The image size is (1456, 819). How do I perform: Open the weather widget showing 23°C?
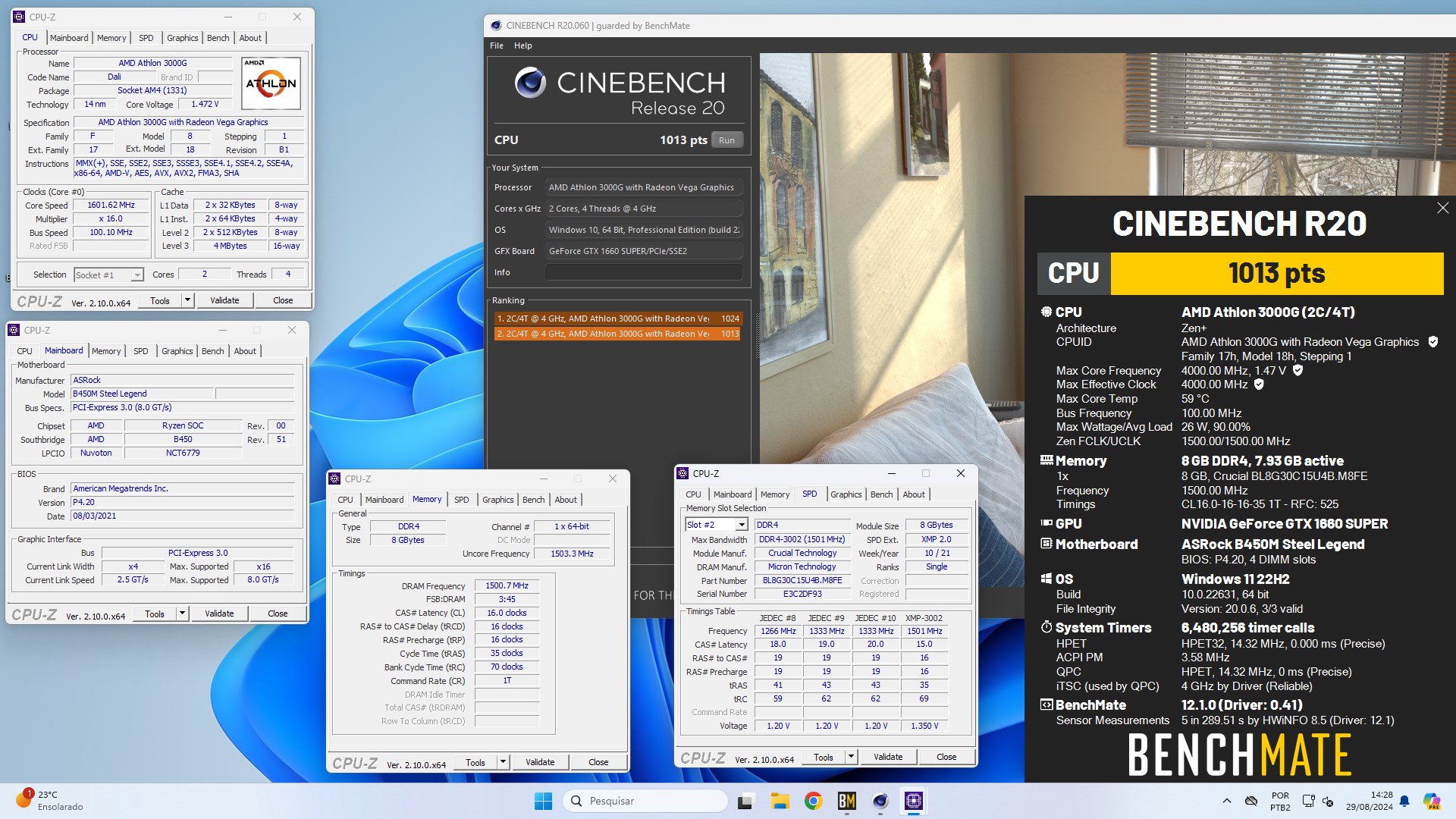tap(50, 800)
